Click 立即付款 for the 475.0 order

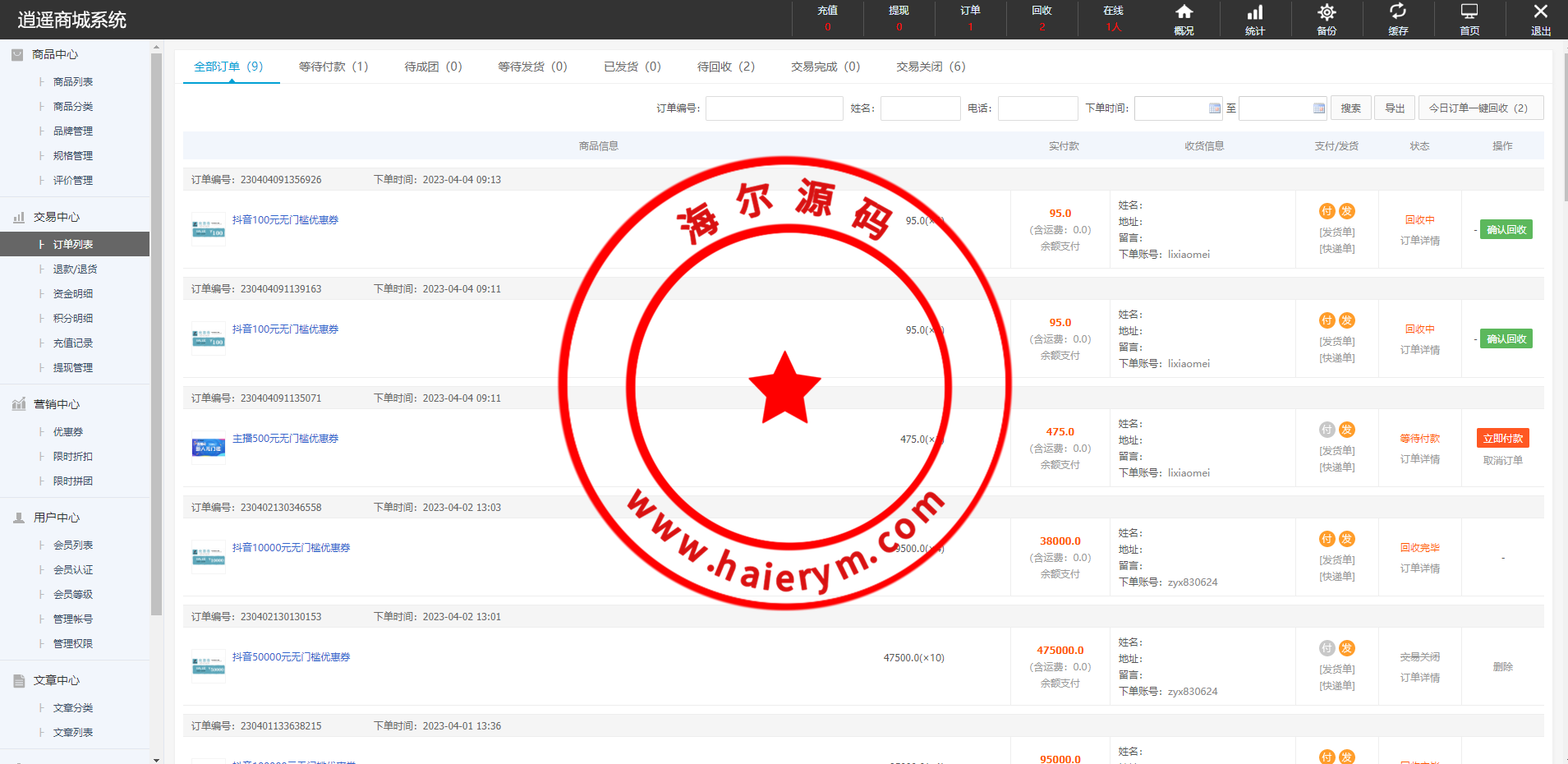coord(1502,439)
